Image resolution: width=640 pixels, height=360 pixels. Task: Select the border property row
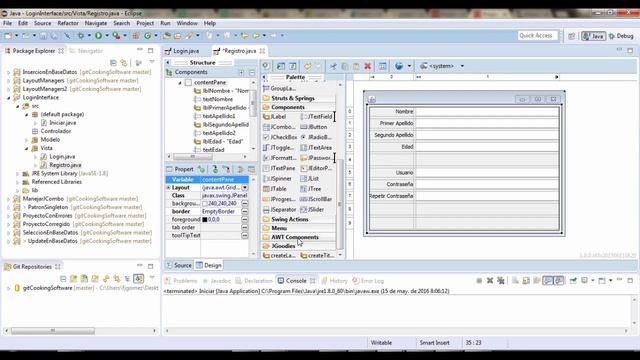(x=207, y=211)
